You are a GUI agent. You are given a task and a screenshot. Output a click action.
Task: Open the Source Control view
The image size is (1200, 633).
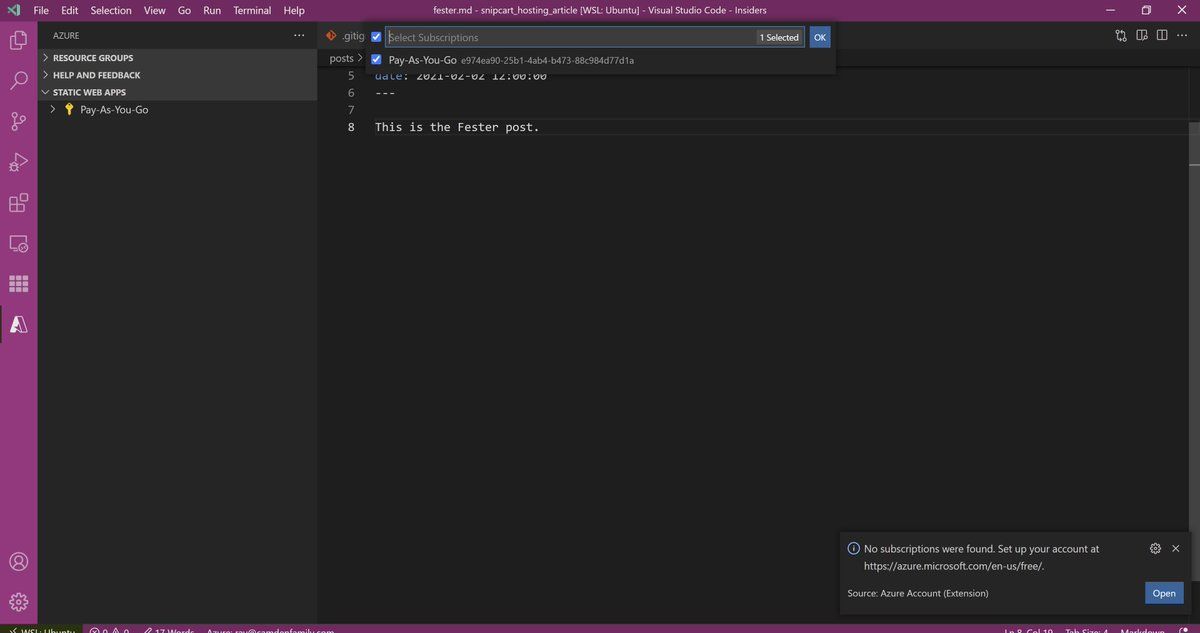[x=18, y=122]
